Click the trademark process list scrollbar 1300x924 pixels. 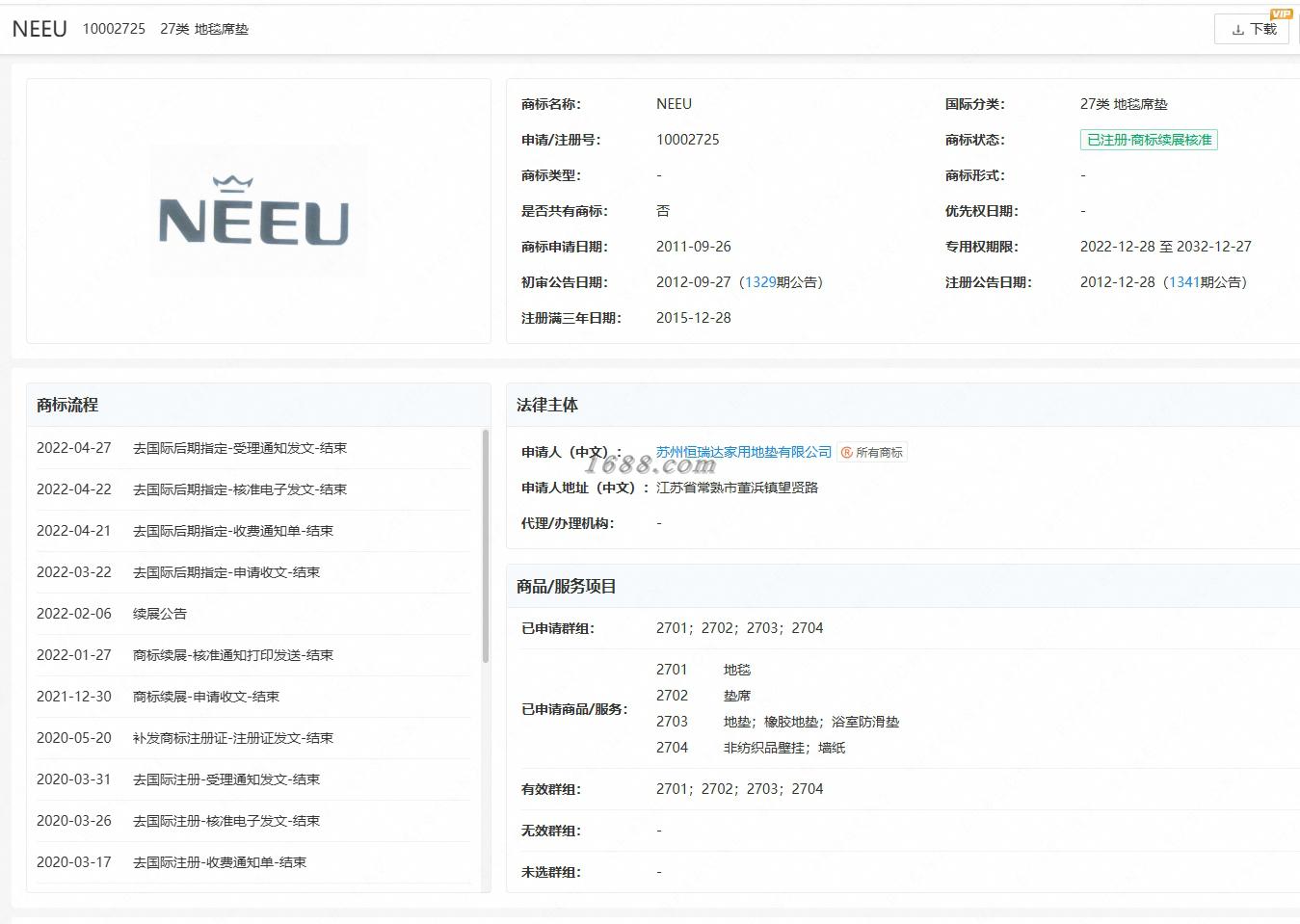click(x=485, y=546)
